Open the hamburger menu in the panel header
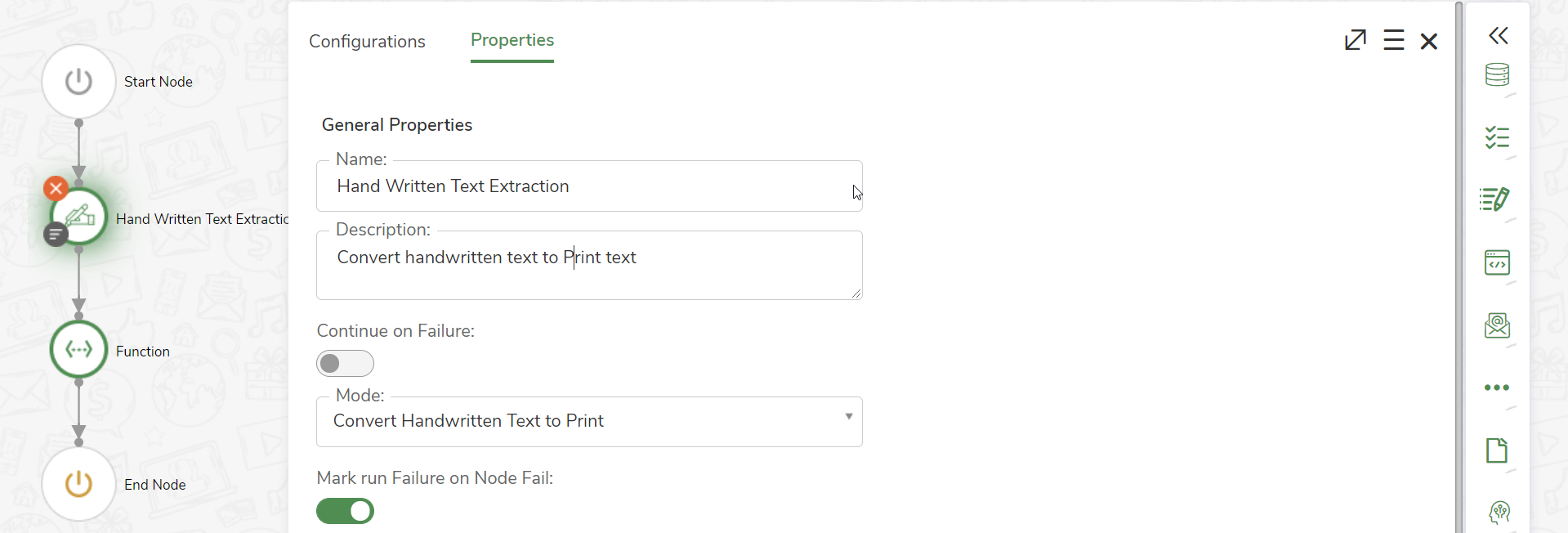The image size is (1568, 533). click(x=1394, y=39)
